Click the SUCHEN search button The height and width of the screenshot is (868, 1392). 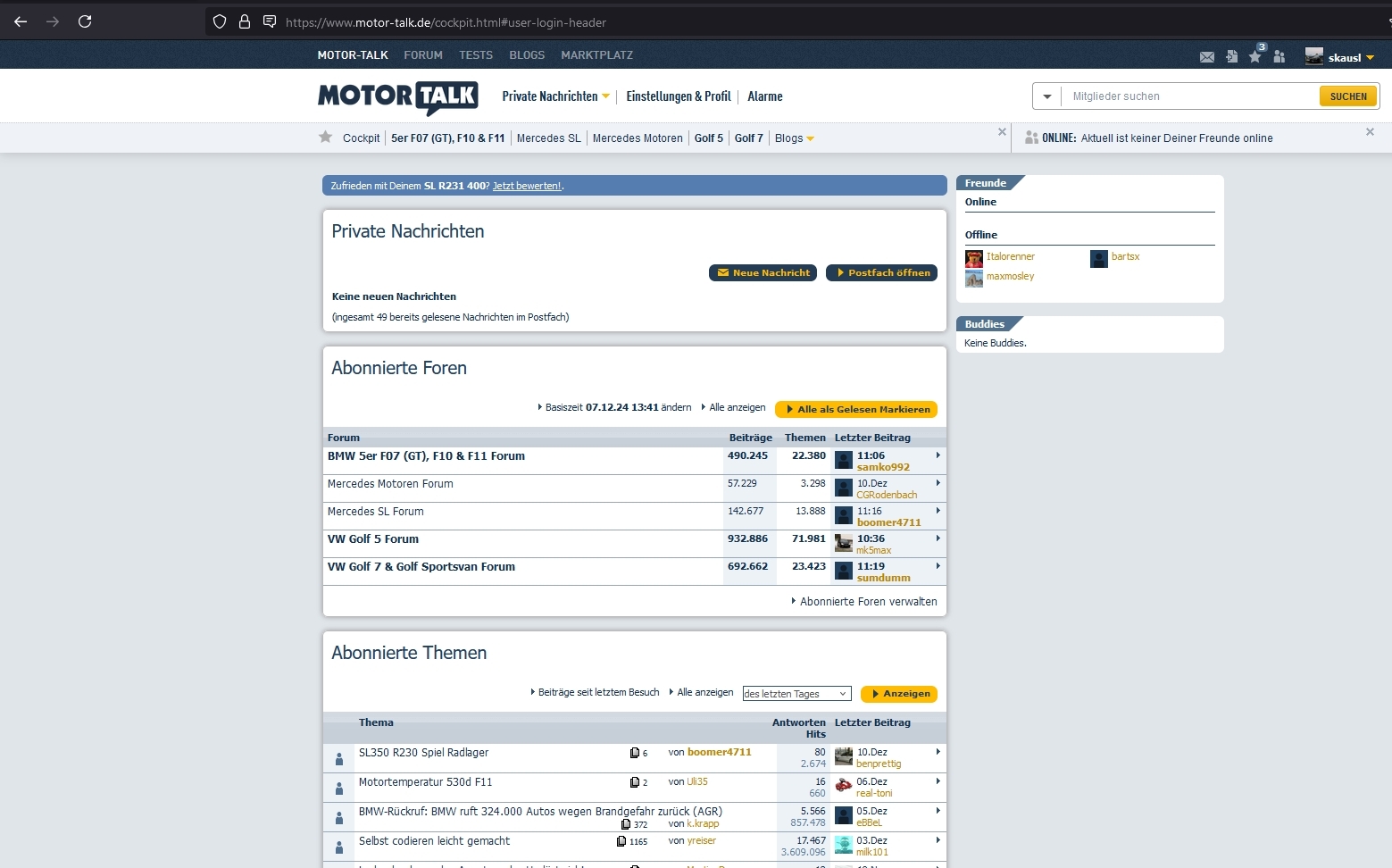click(1348, 96)
